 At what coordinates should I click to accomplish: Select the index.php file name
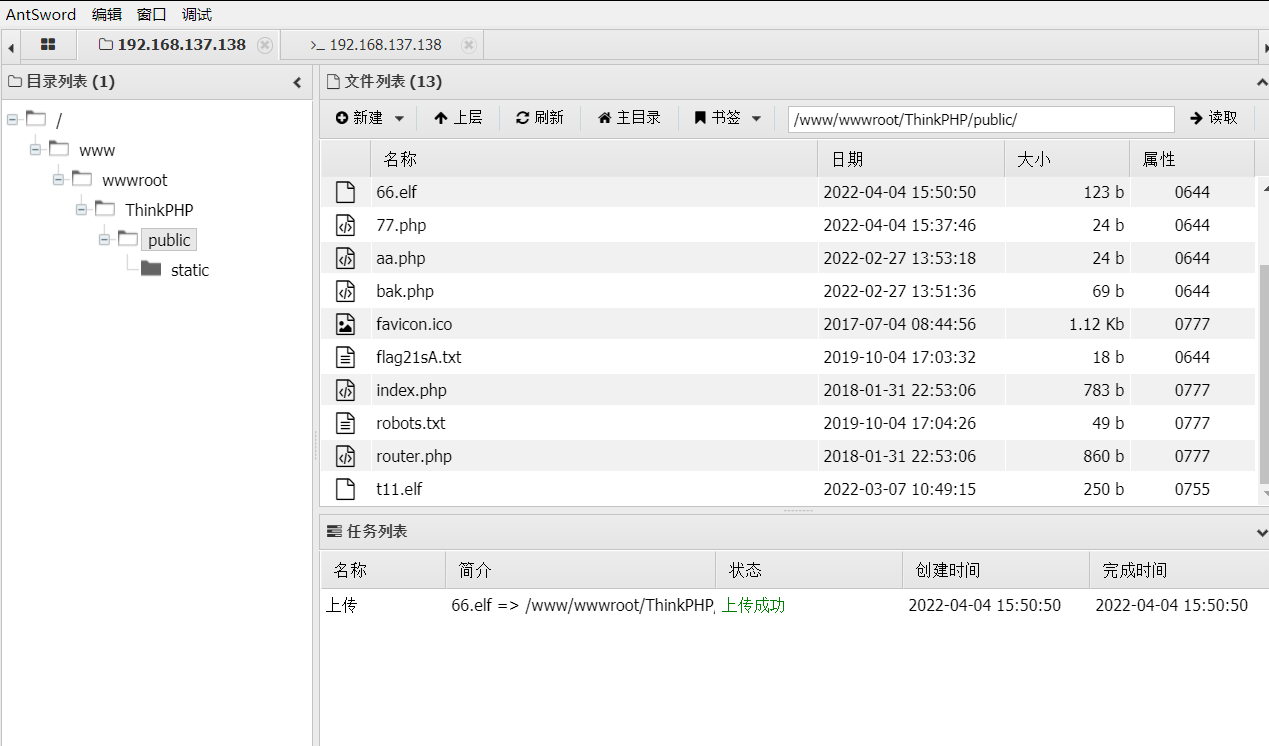(411, 390)
